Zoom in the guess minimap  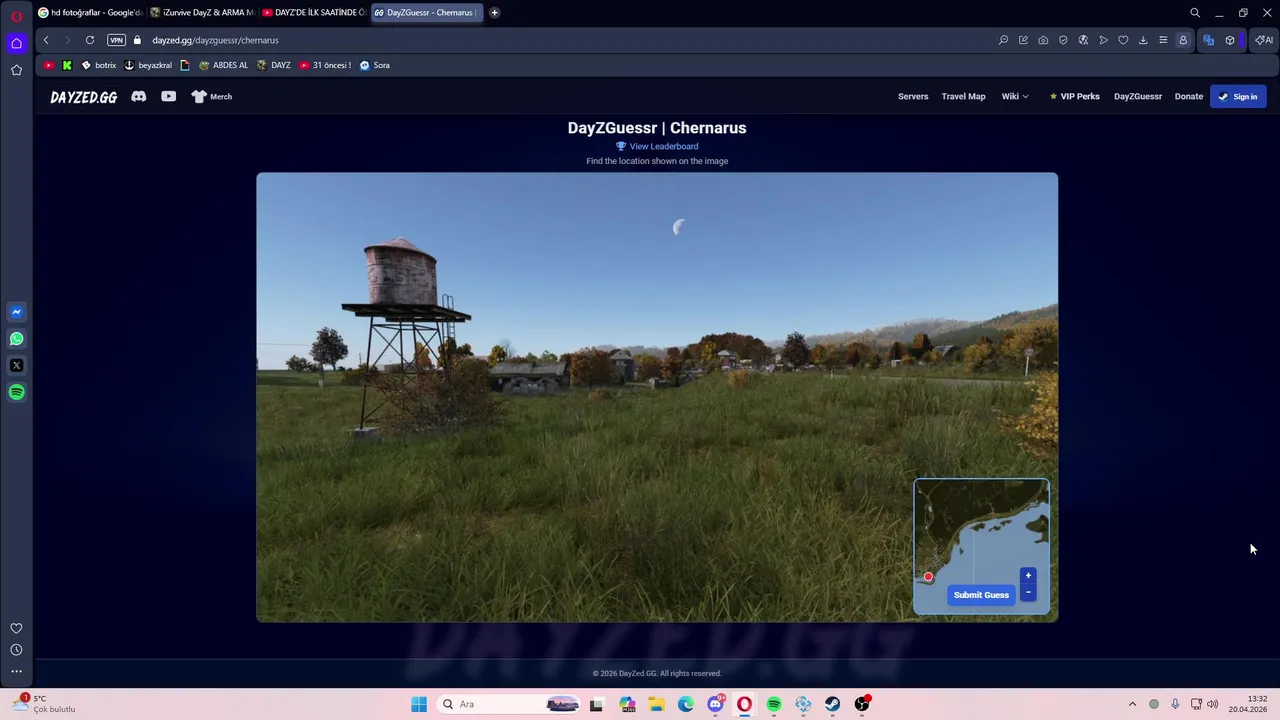coord(1028,575)
